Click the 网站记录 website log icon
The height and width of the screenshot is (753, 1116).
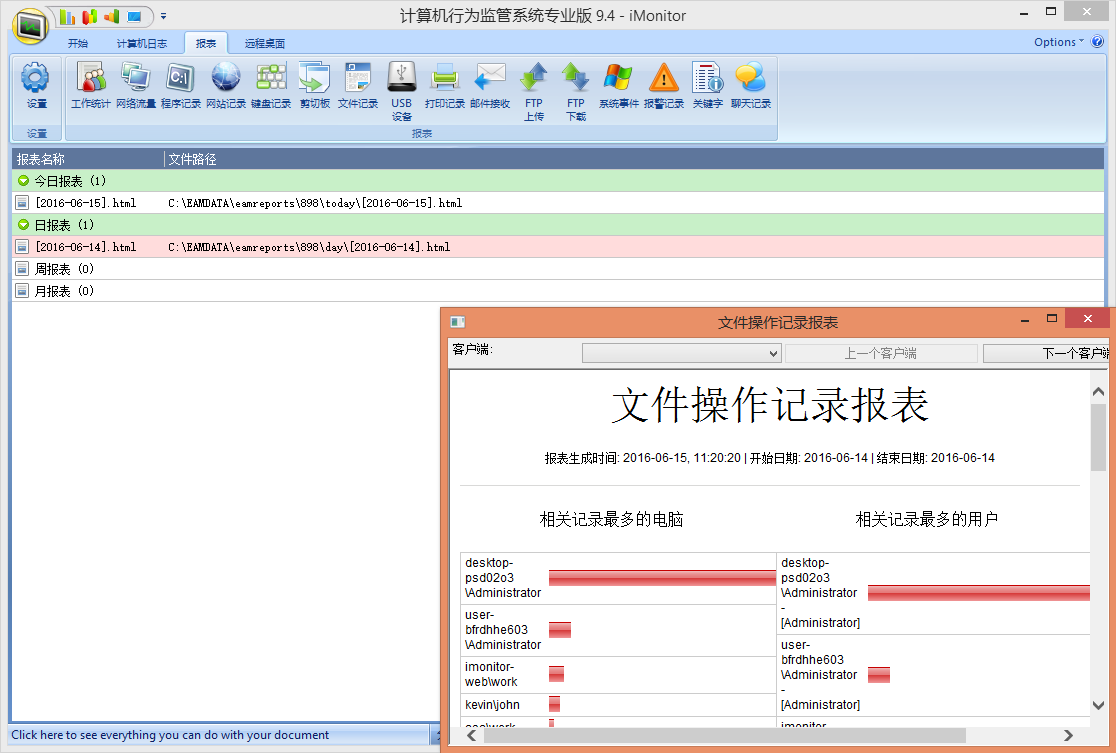coord(226,85)
